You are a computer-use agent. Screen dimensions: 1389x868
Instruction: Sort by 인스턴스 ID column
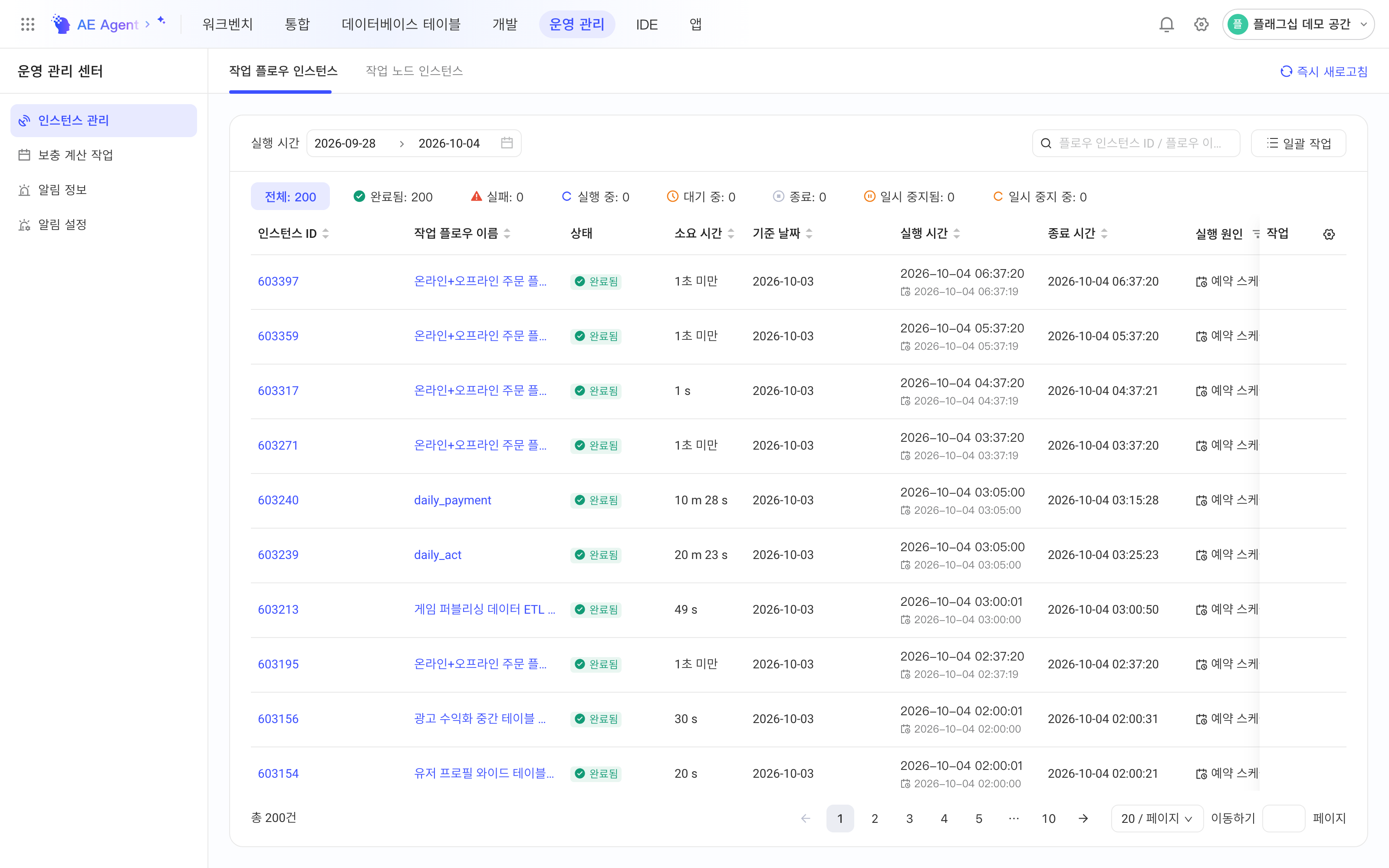[x=326, y=233]
